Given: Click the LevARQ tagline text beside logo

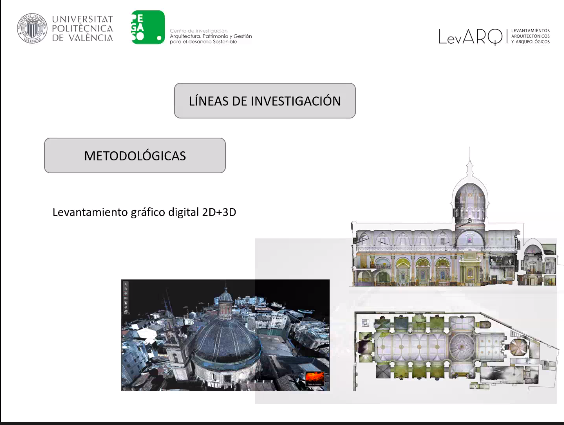Looking at the screenshot, I should (x=531, y=36).
